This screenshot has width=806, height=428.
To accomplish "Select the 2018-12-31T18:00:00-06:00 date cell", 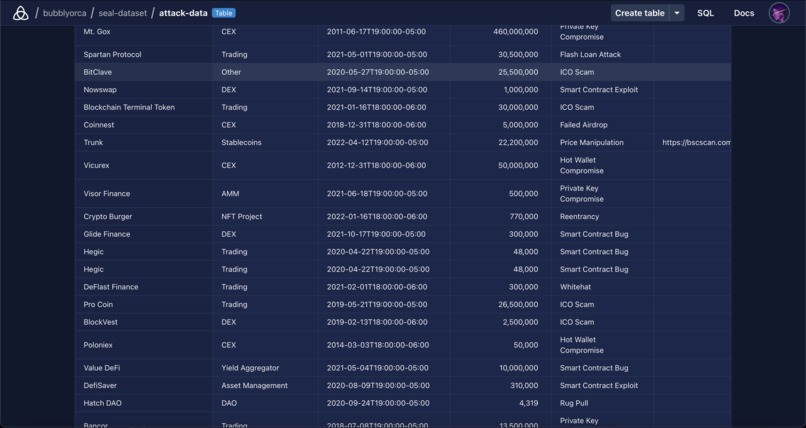I will click(384, 125).
